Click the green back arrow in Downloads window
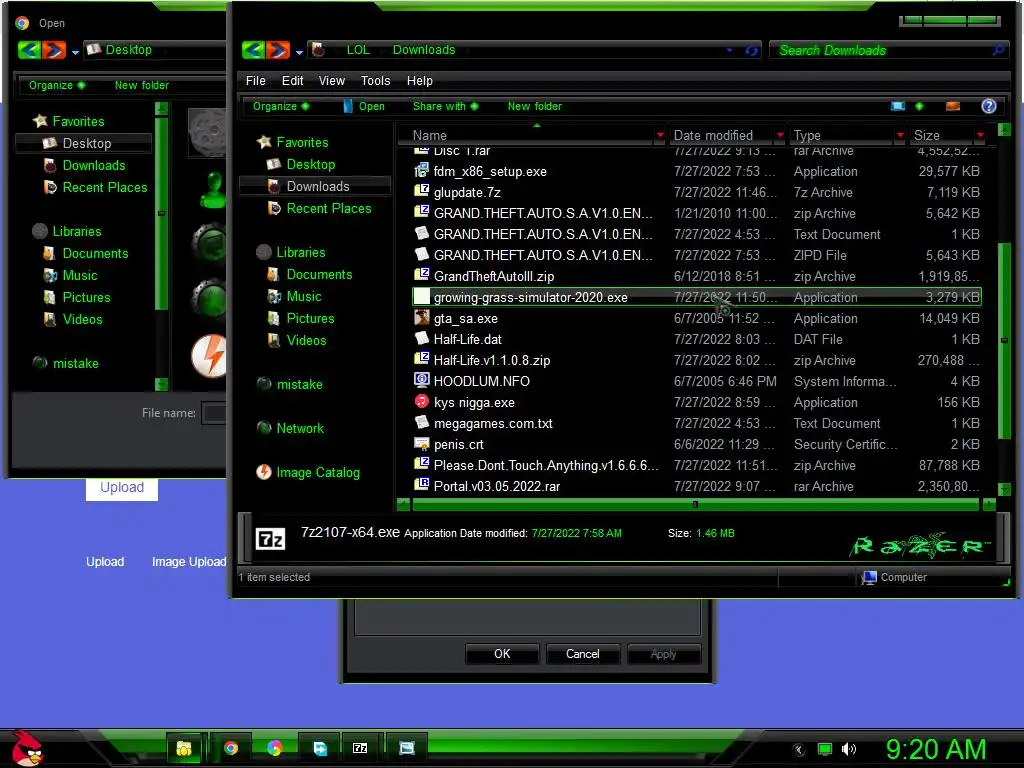The width and height of the screenshot is (1024, 768). click(253, 50)
